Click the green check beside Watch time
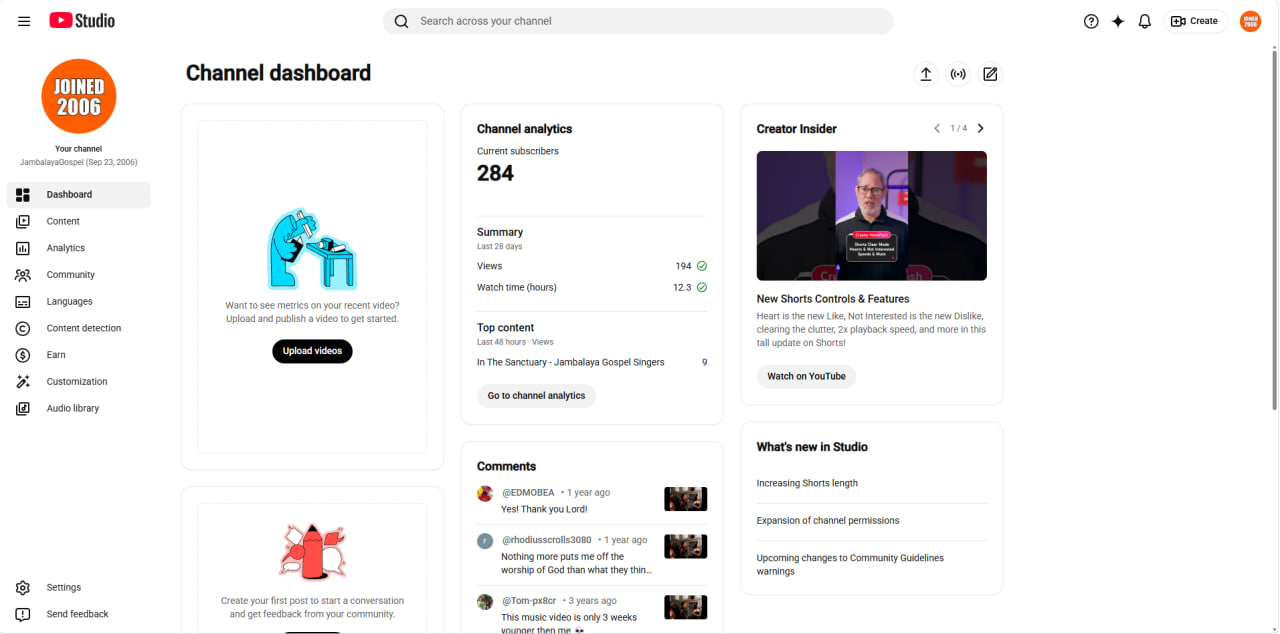1280x634 pixels. click(702, 287)
